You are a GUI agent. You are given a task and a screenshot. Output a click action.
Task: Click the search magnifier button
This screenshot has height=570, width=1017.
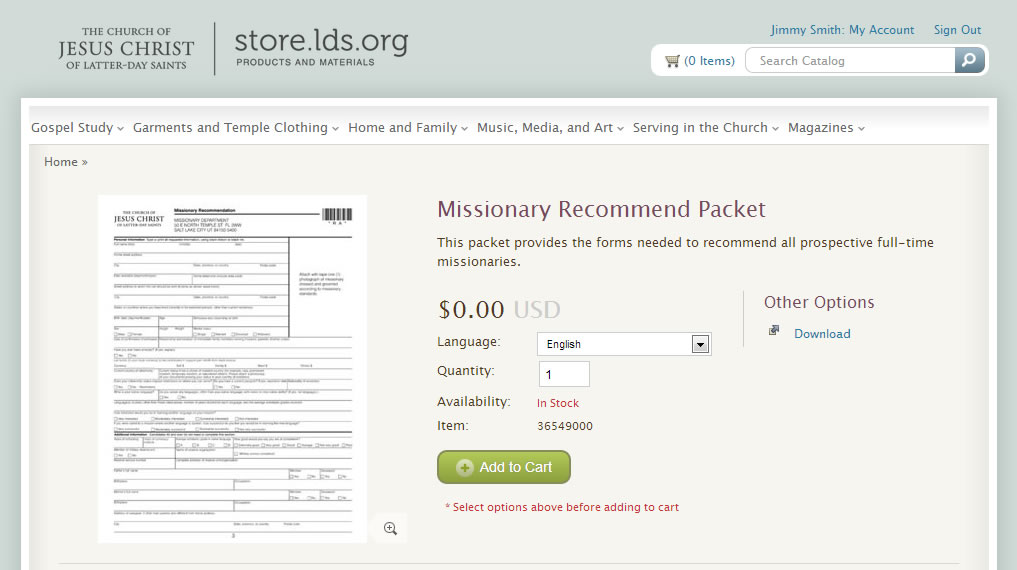pos(968,61)
